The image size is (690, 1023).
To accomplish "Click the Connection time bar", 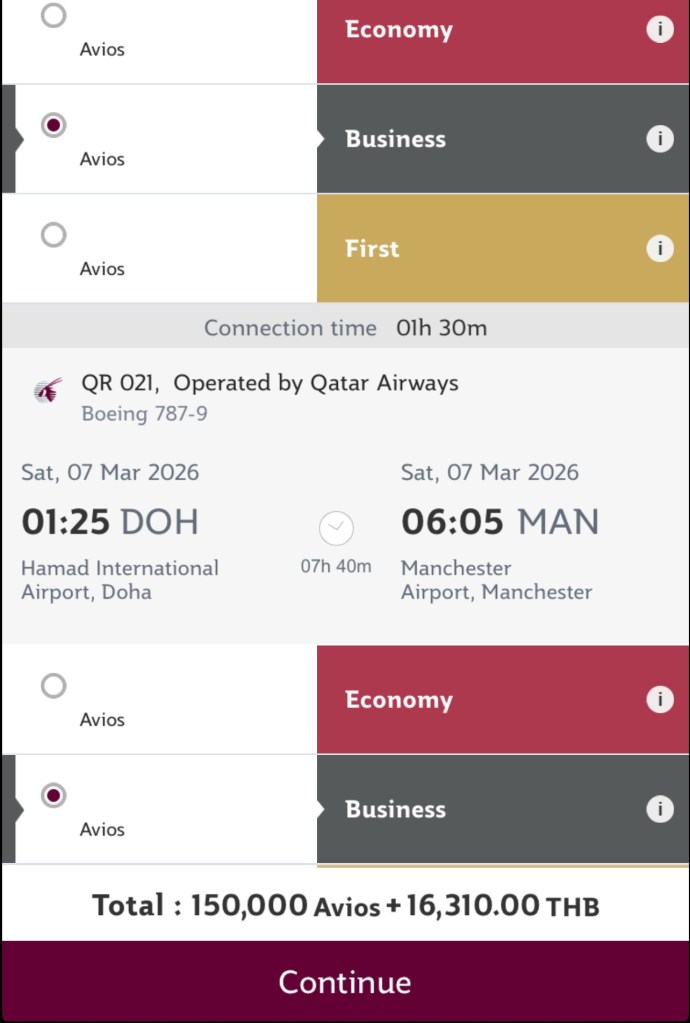I will click(345, 327).
